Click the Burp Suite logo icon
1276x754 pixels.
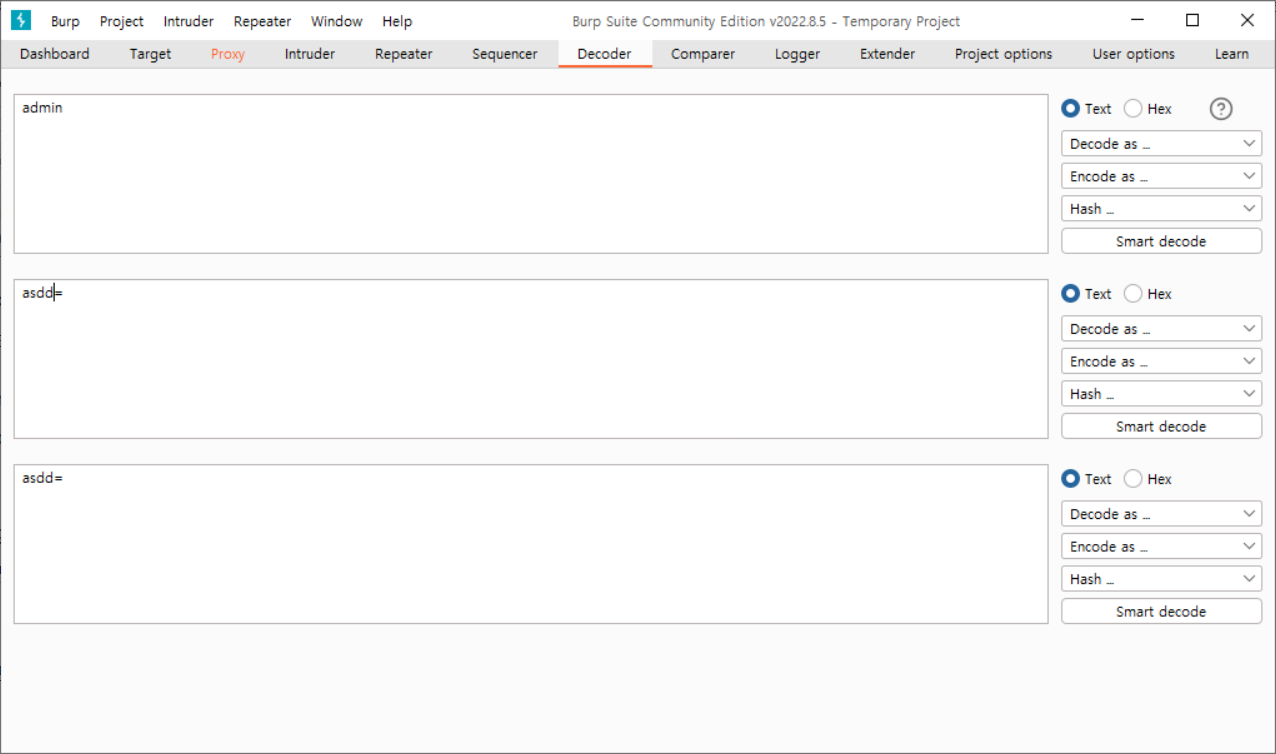tap(20, 20)
